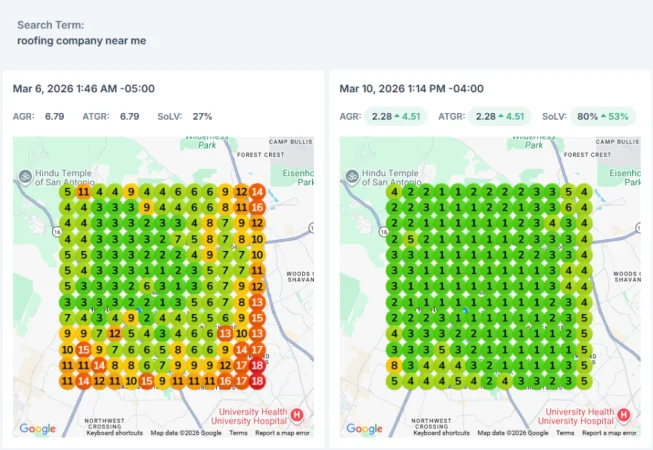Open Keyboard shortcuts on the left map
Image resolution: width=653 pixels, height=450 pixels.
pyautogui.click(x=115, y=433)
